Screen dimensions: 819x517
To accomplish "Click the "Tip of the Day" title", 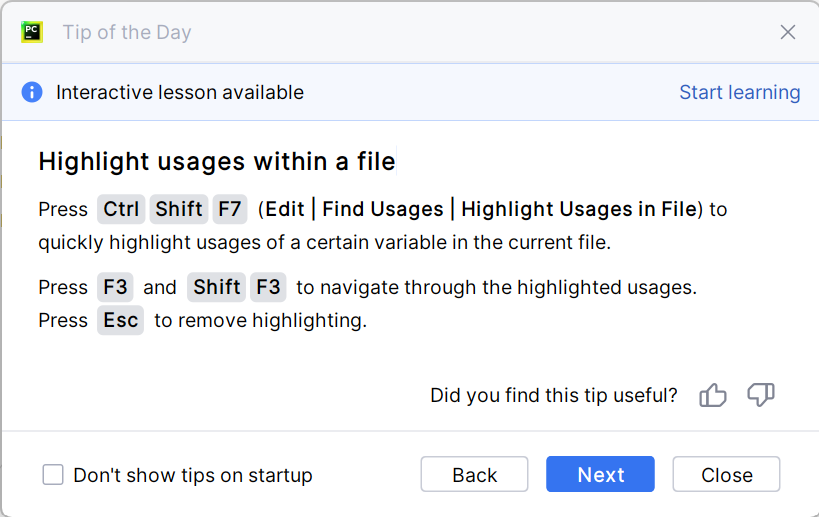I will click(x=127, y=32).
